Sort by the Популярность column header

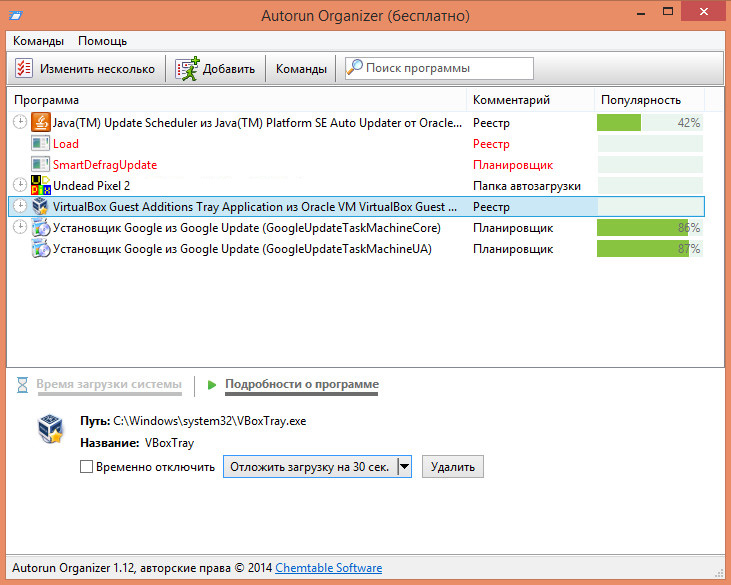pos(650,100)
